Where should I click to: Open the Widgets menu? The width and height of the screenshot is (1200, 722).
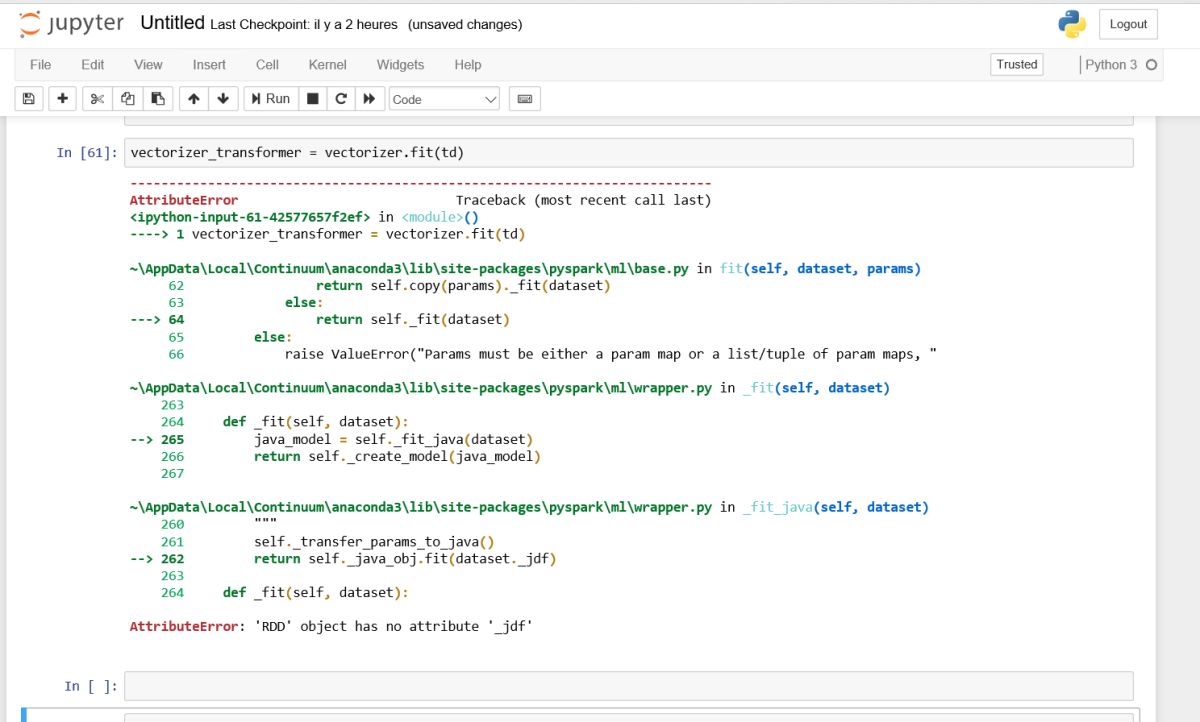click(400, 64)
